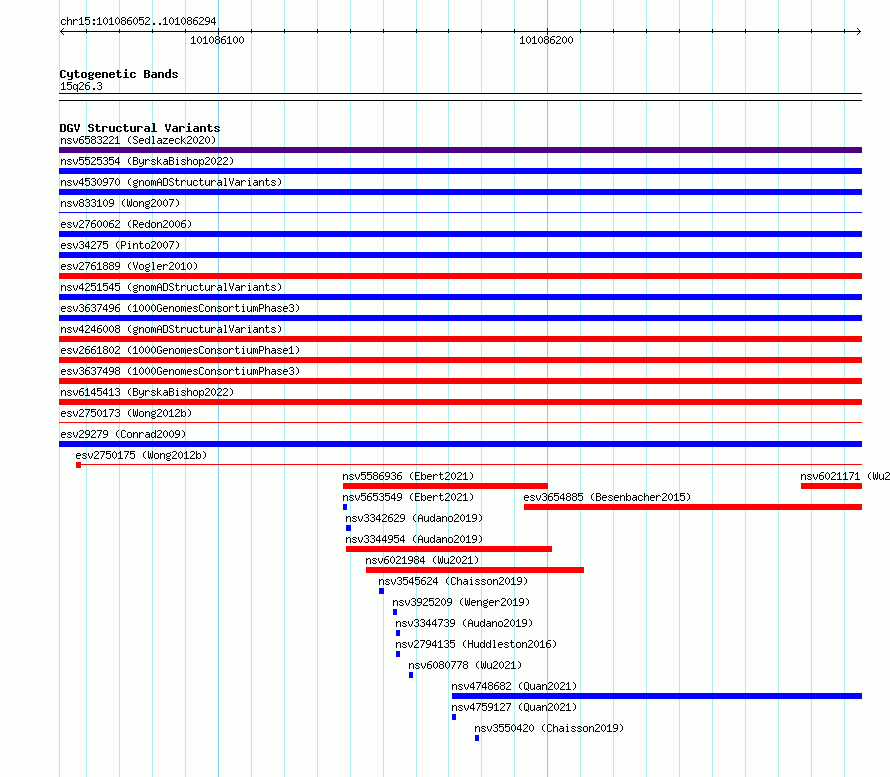Open esv2750175 (Wong2012b) label
The height and width of the screenshot is (777, 890).
point(141,455)
